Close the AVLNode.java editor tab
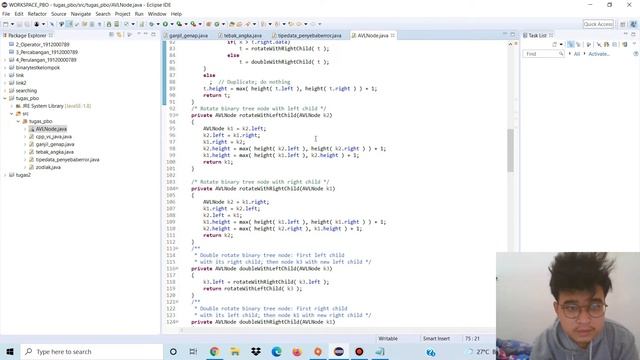 (393, 36)
